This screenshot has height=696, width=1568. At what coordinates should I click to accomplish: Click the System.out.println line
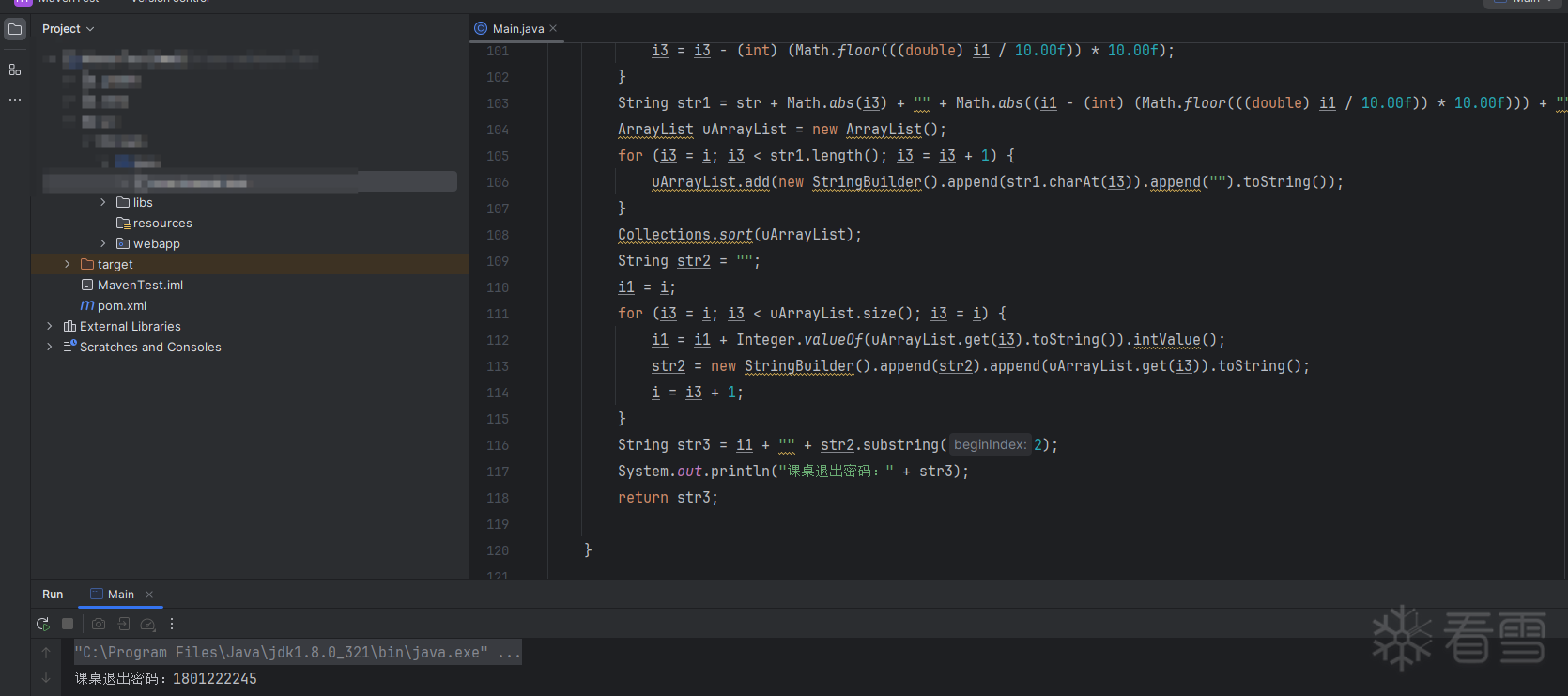point(793,472)
